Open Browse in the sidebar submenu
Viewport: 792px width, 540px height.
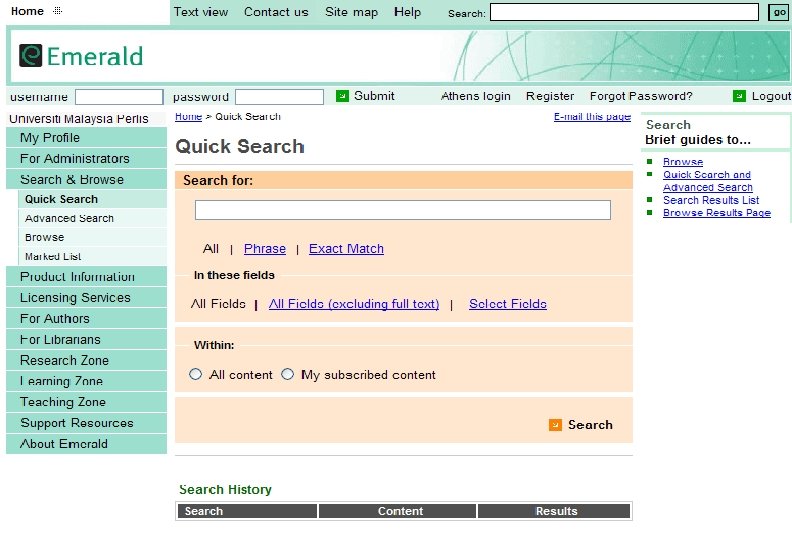pos(92,237)
